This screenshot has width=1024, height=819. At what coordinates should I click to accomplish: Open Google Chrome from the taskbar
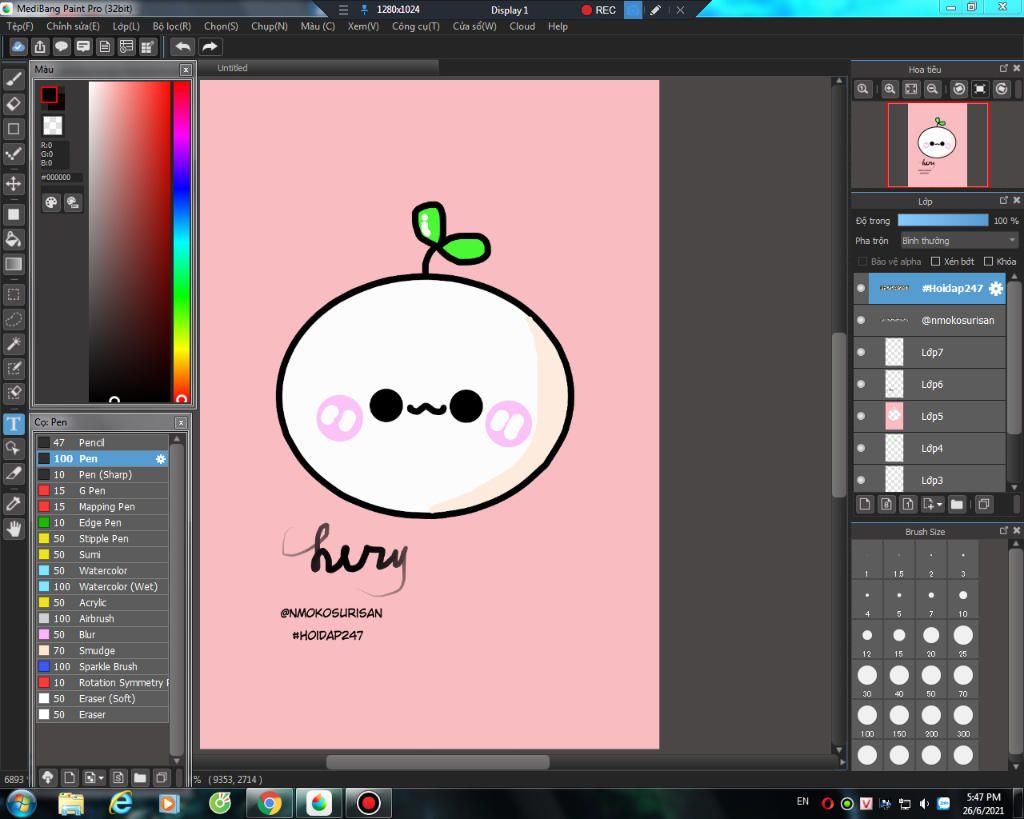(269, 803)
